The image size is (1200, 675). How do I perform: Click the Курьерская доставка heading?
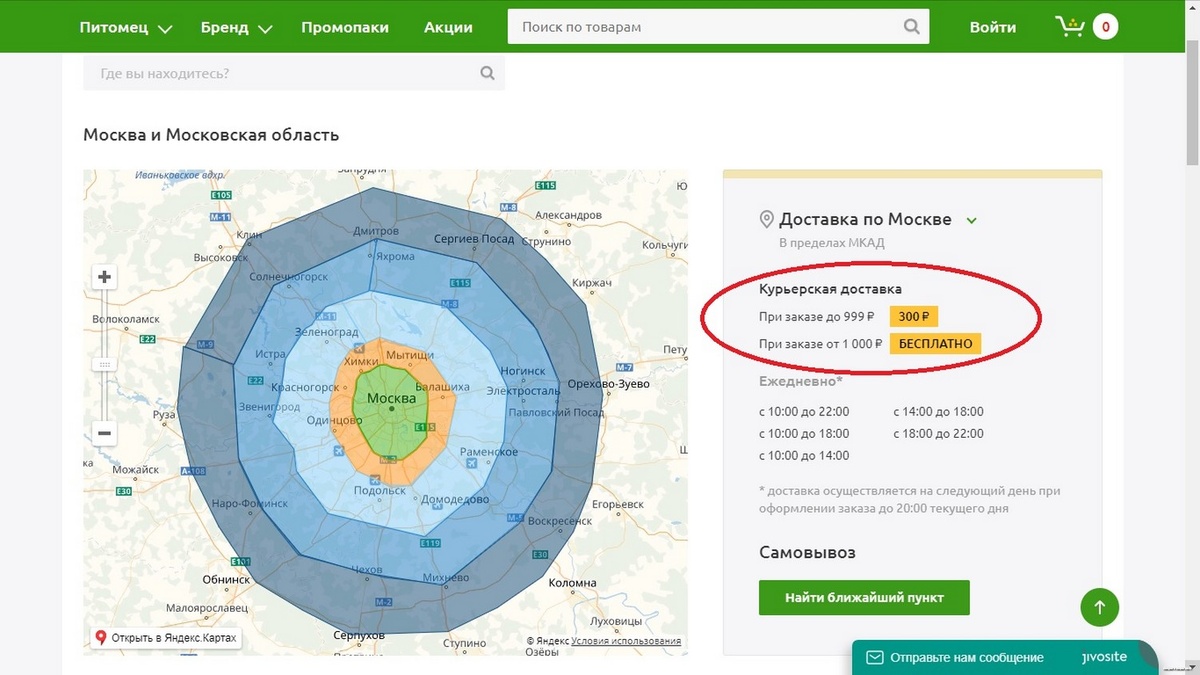(830, 290)
